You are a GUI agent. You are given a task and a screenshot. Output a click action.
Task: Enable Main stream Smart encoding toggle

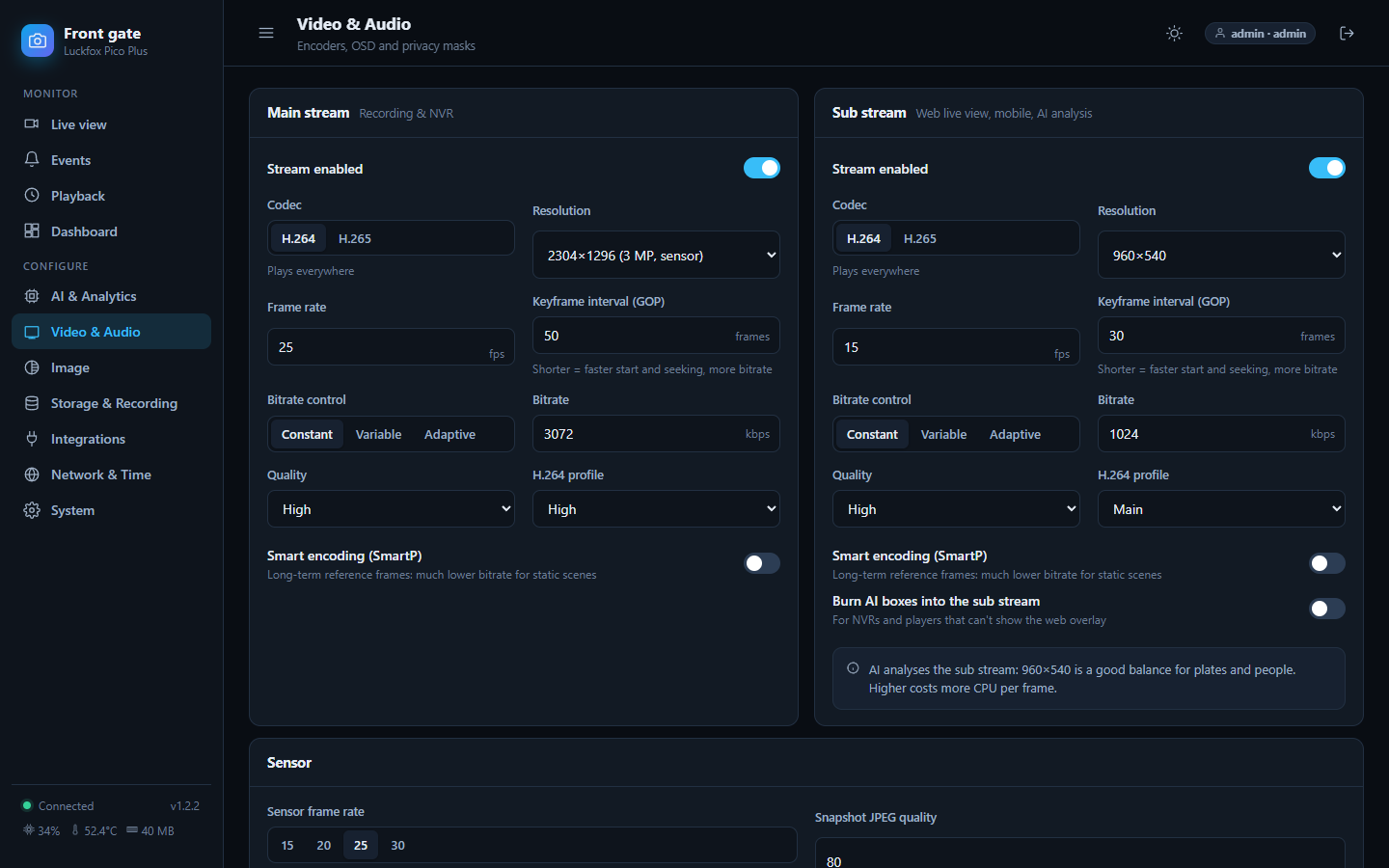click(x=762, y=563)
